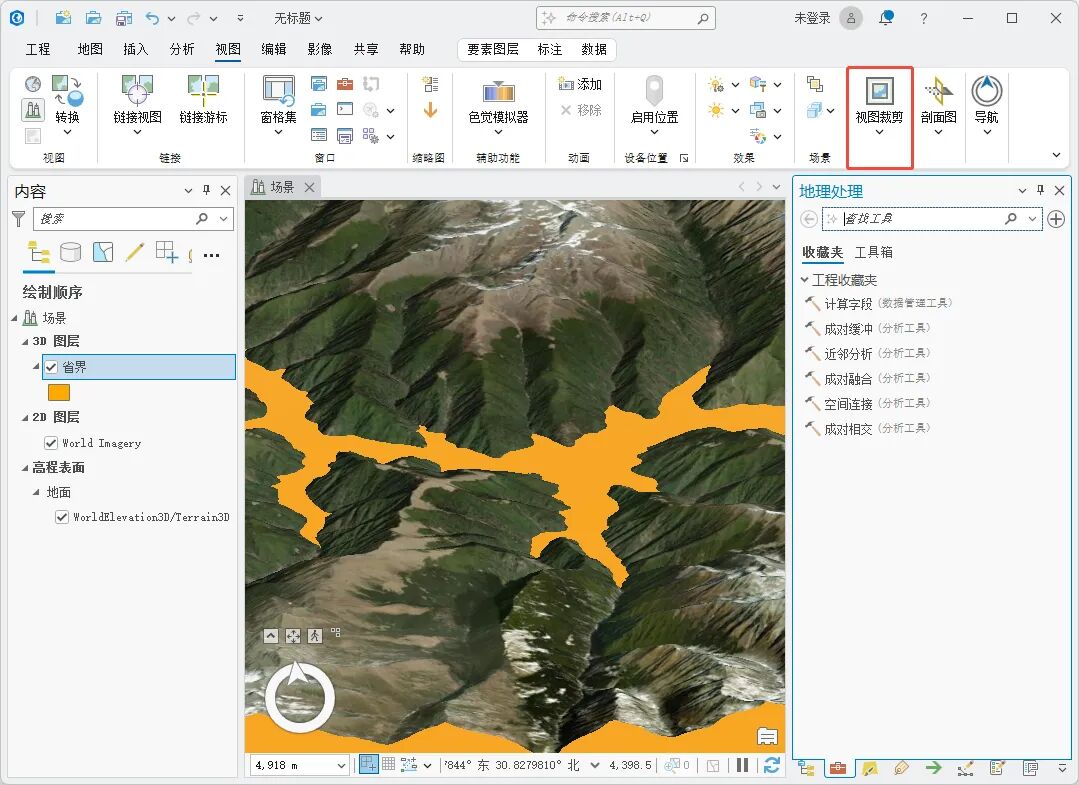This screenshot has width=1079, height=785.
Task: Toggle the snapping grid button in status bar
Action: 389,764
